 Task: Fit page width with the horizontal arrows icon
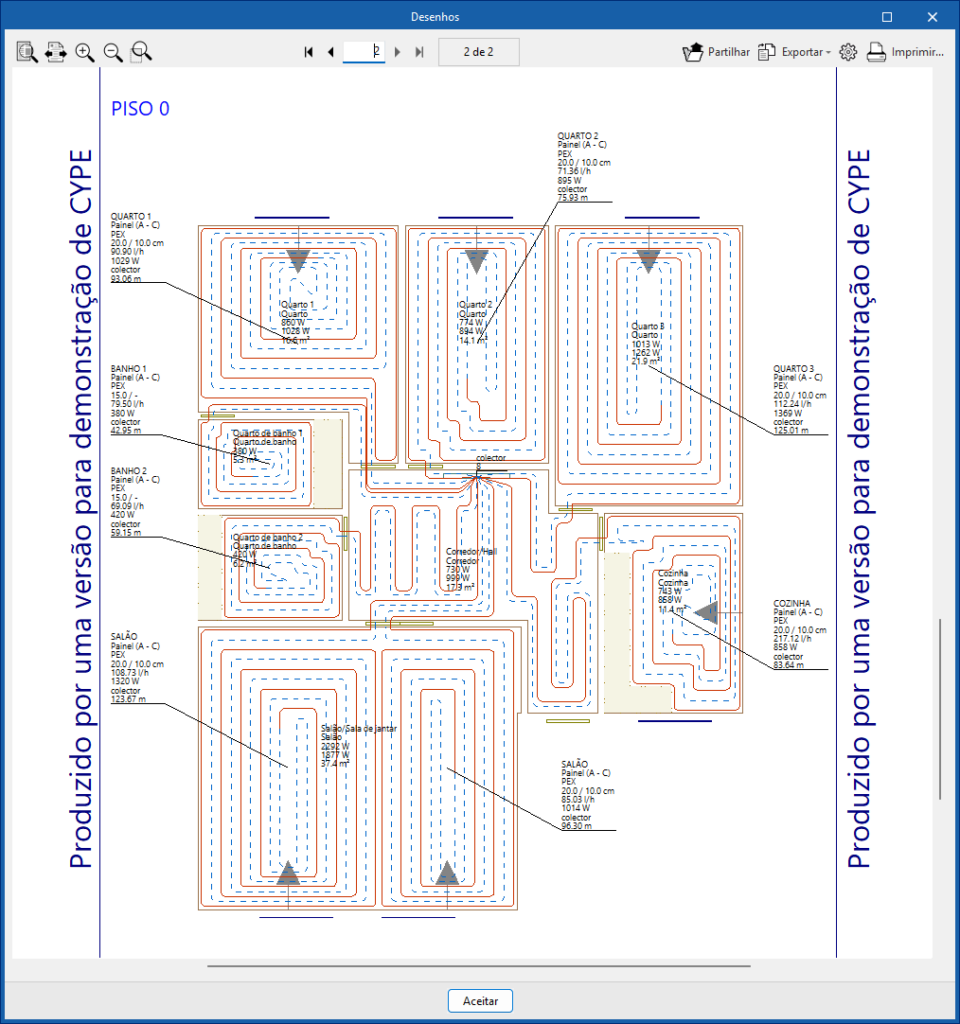(56, 52)
